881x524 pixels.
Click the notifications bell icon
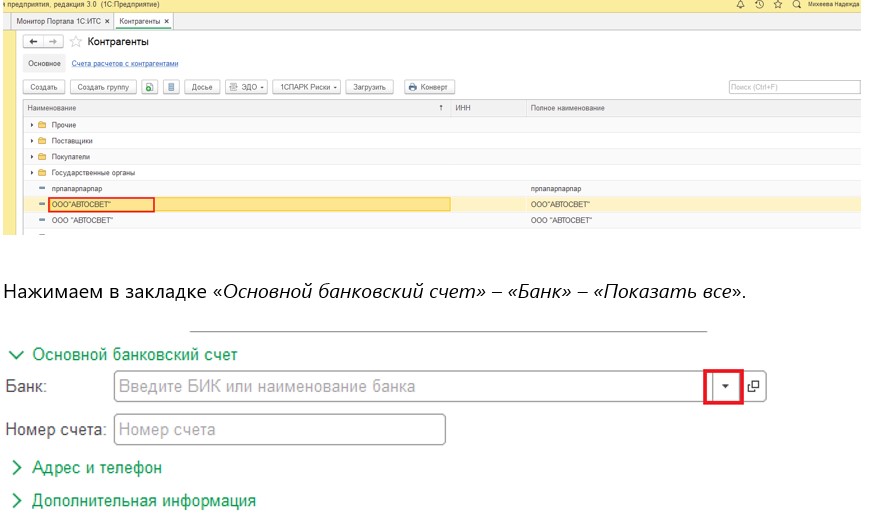(x=742, y=5)
